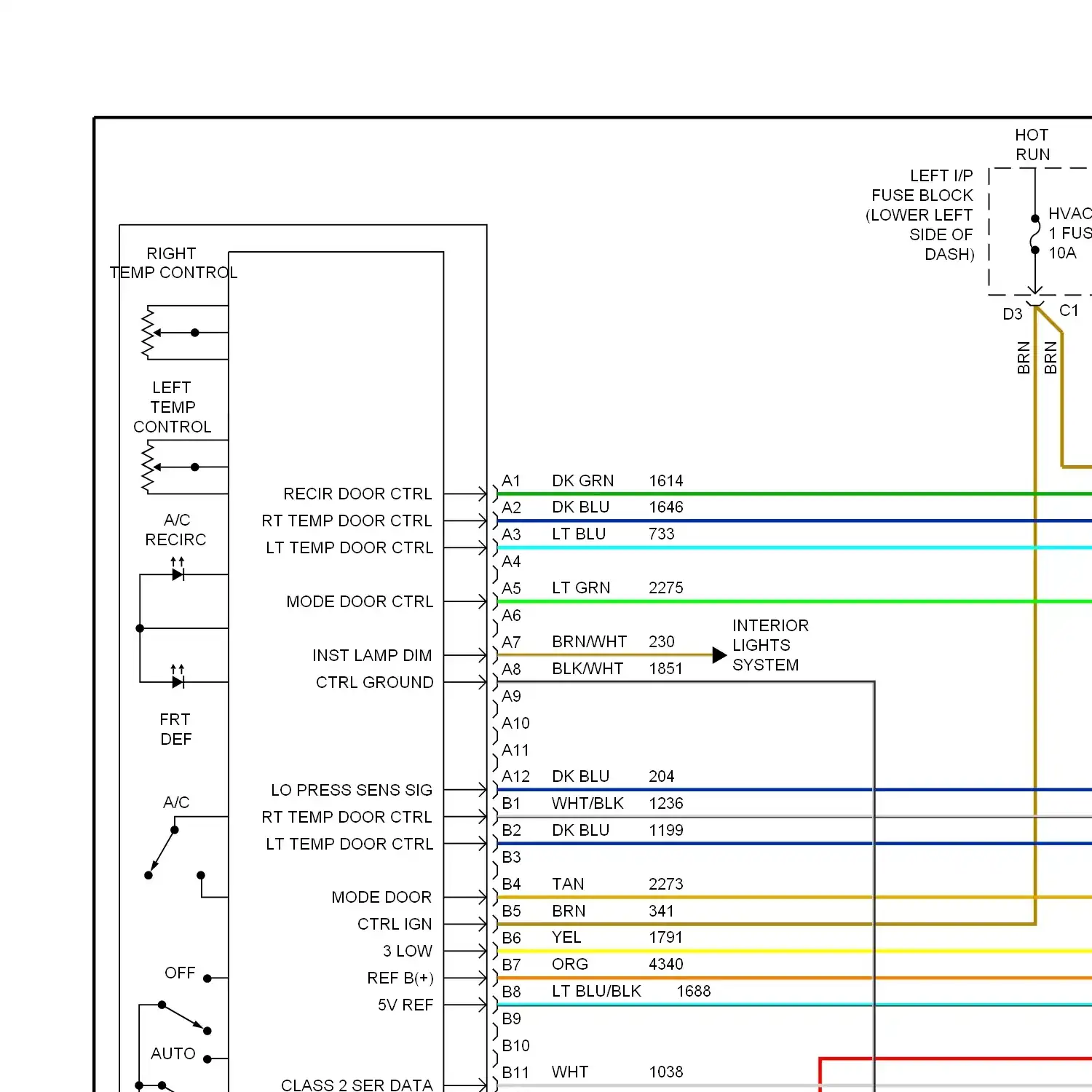
Task: Click circuit number 1688
Action: pyautogui.click(x=694, y=991)
